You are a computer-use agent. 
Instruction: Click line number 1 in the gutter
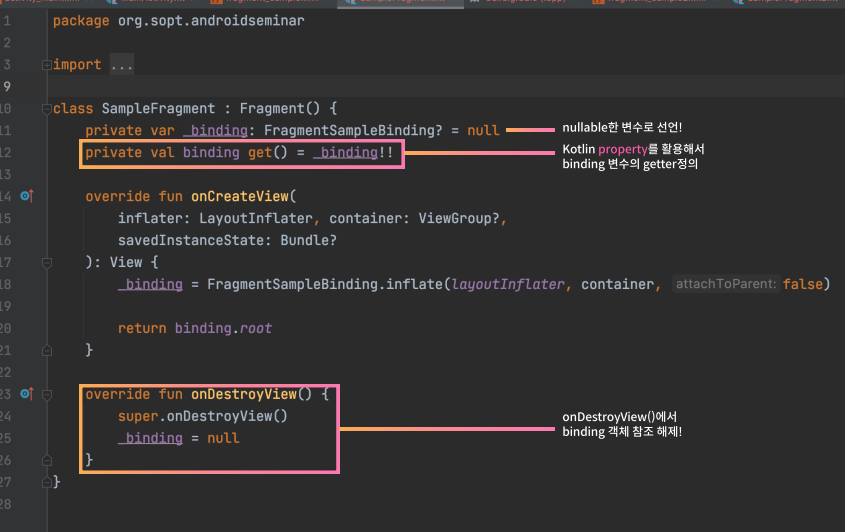7,20
